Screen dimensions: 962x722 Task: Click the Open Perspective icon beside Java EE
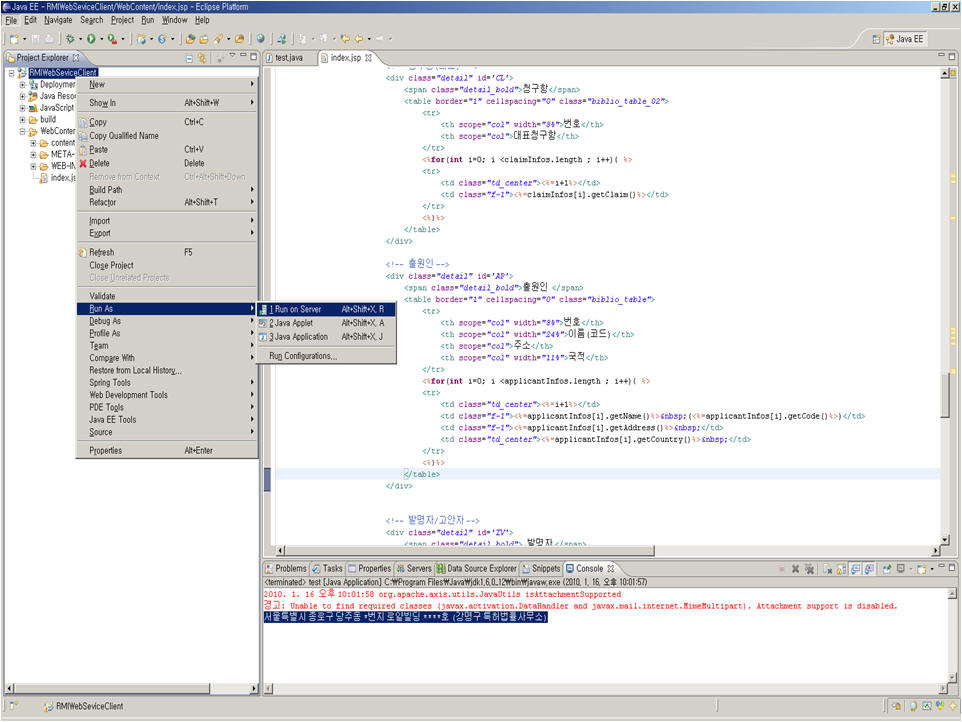877,39
